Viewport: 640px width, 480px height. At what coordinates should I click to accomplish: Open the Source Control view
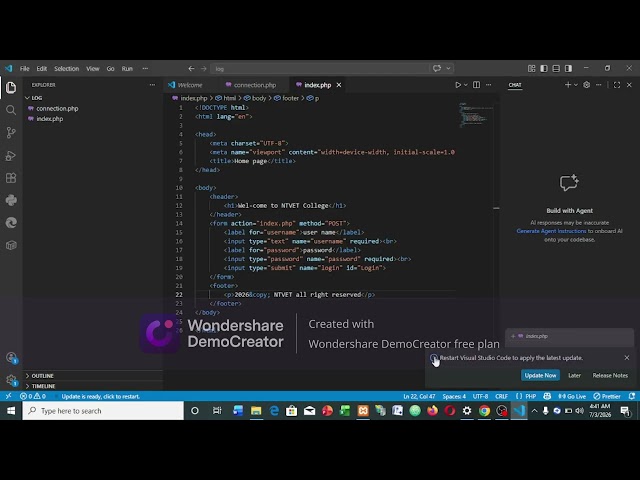[11, 132]
